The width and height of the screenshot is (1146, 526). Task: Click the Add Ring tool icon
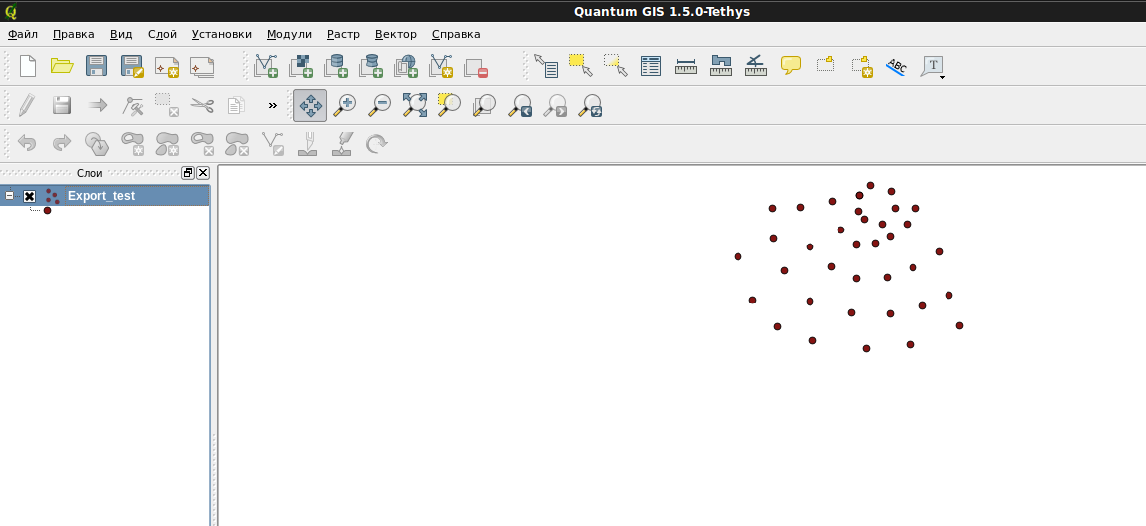(x=132, y=143)
